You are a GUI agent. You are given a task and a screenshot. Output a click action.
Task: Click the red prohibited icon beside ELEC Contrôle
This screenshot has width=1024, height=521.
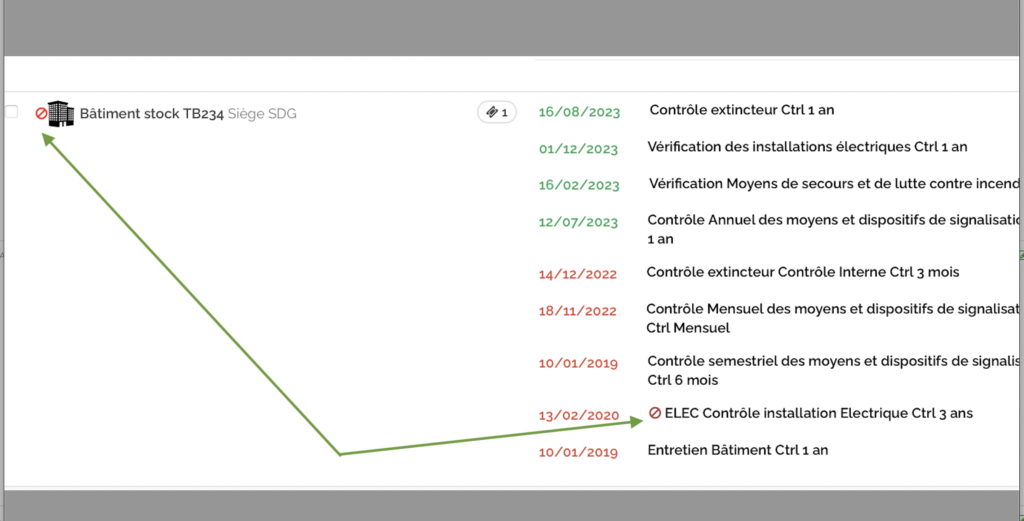tap(655, 412)
